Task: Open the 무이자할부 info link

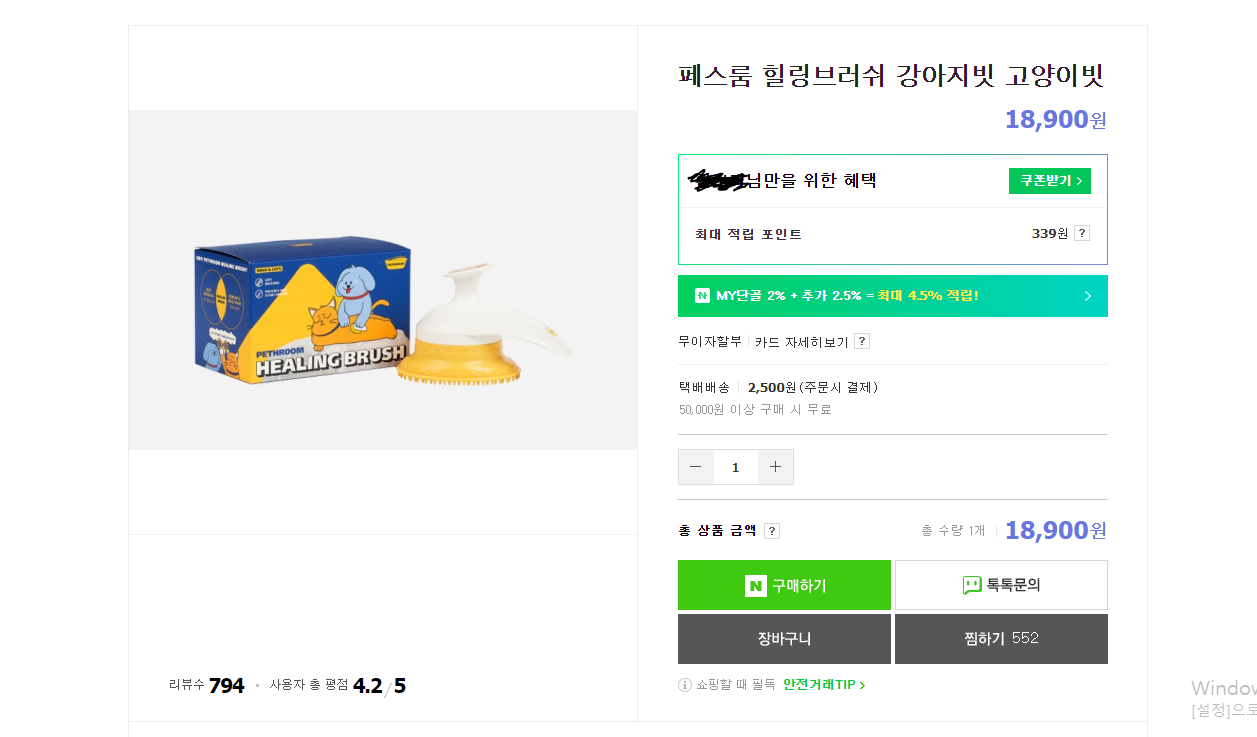Action: [710, 342]
